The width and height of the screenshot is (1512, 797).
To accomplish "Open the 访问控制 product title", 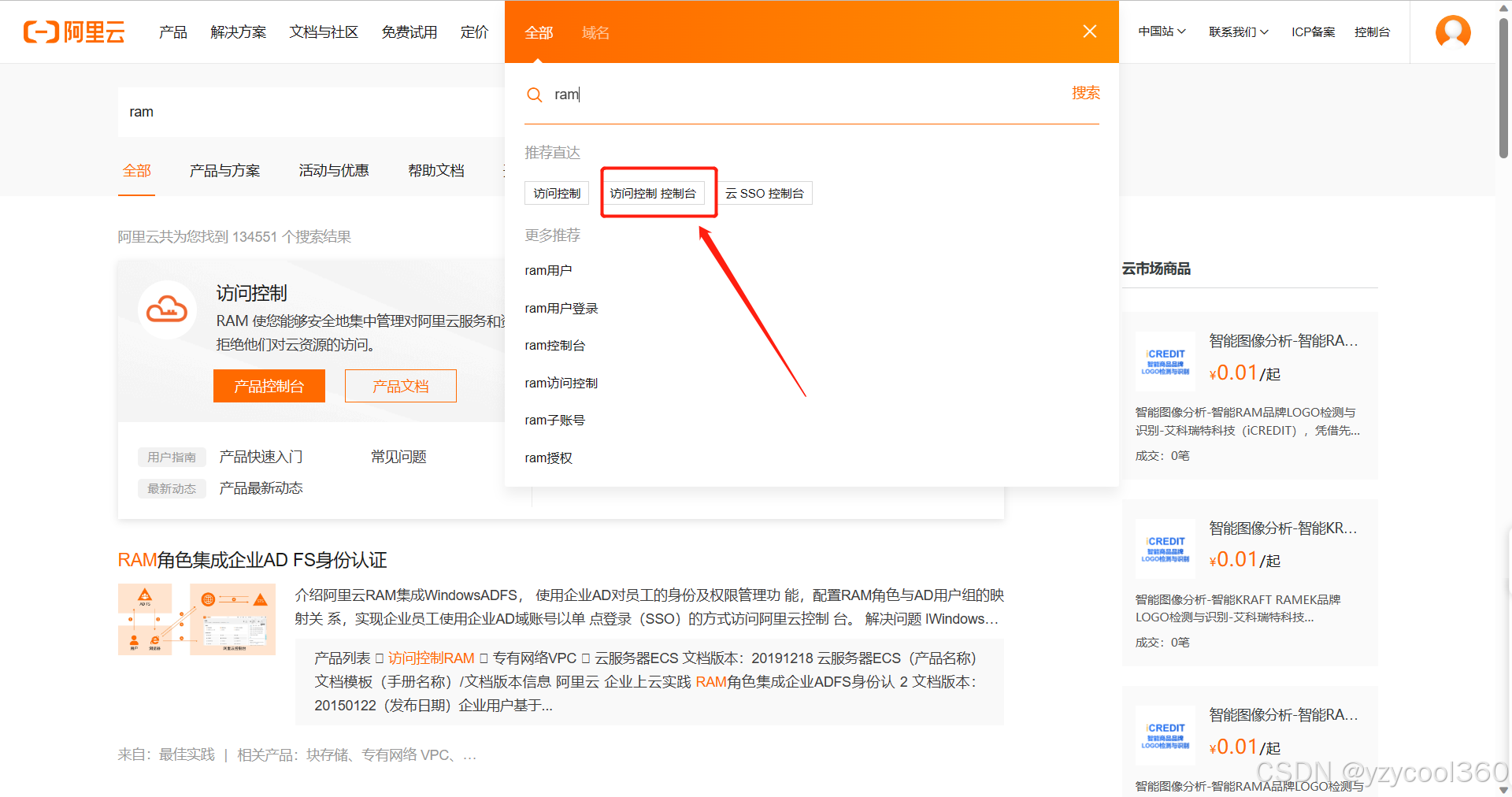I will point(252,293).
